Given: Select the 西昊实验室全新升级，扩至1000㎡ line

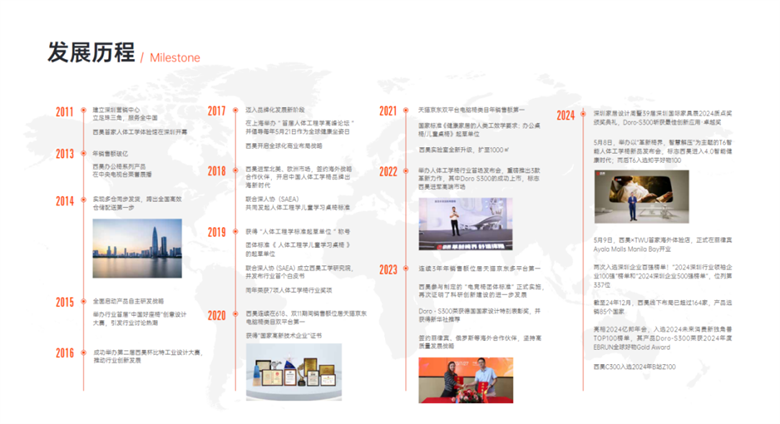Looking at the screenshot, I should tap(464, 150).
